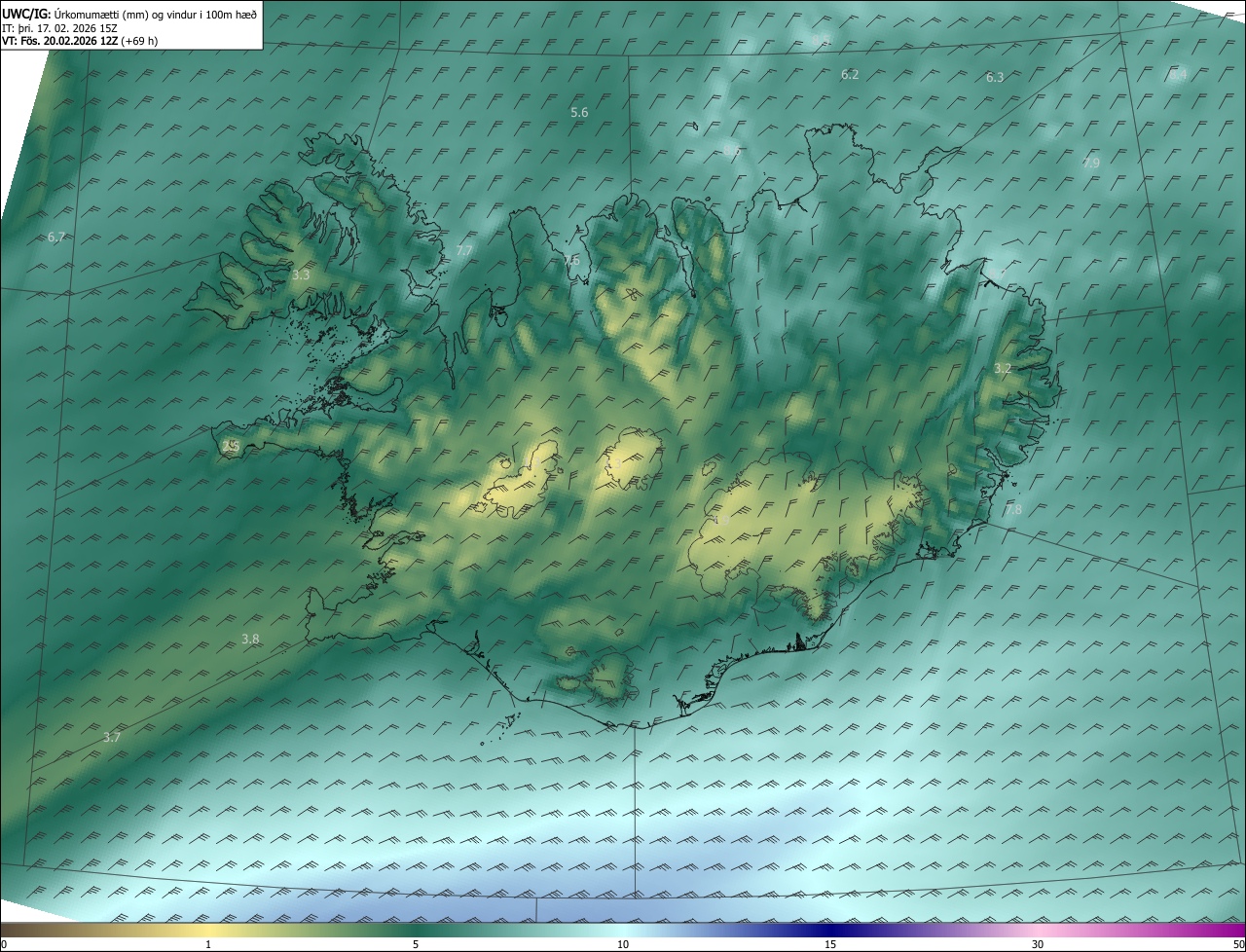The width and height of the screenshot is (1246, 952).
Task: Click the '15' tick on the color scale
Action: (x=830, y=944)
